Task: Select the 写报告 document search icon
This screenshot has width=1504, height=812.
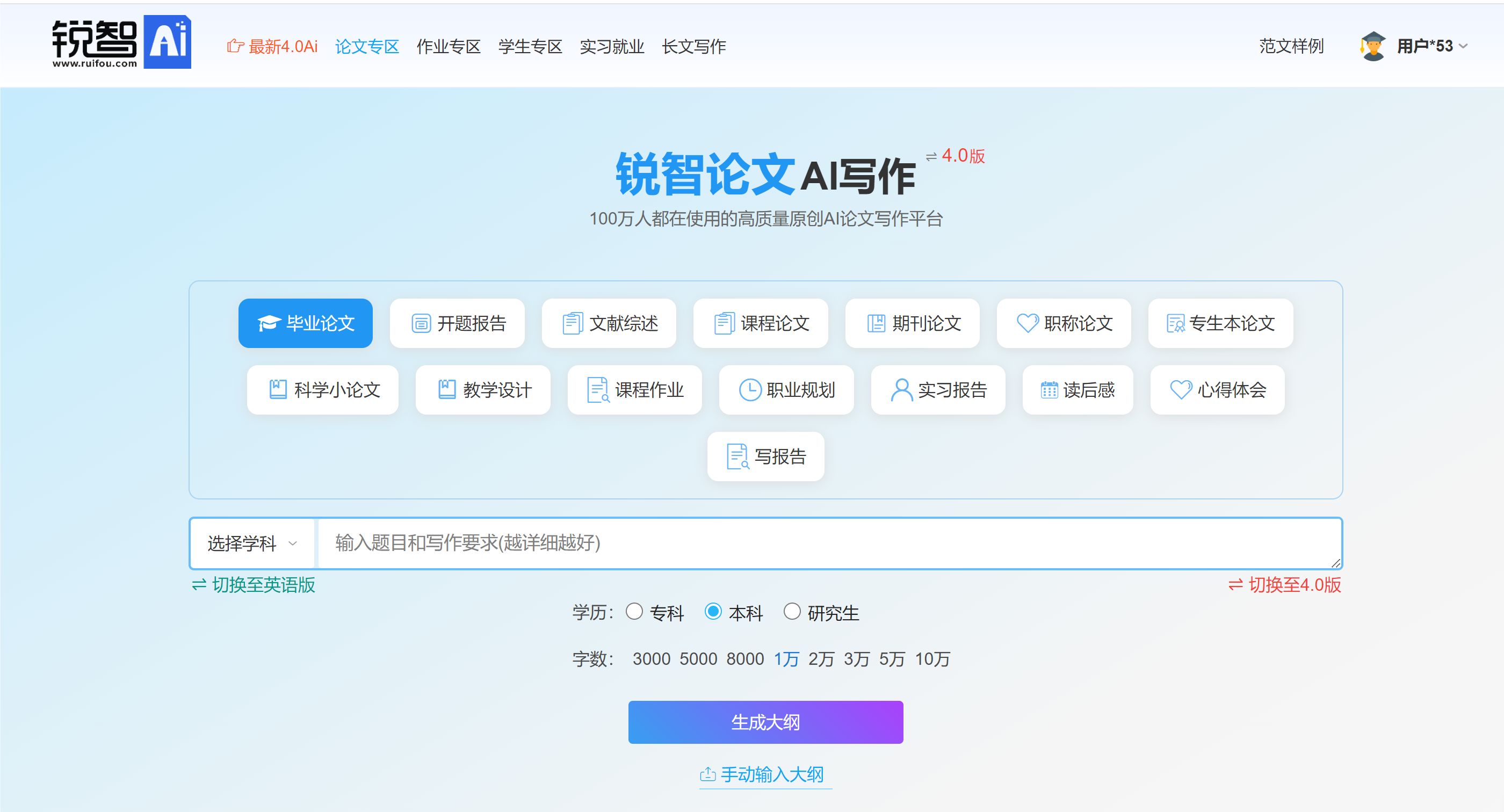Action: [x=737, y=456]
